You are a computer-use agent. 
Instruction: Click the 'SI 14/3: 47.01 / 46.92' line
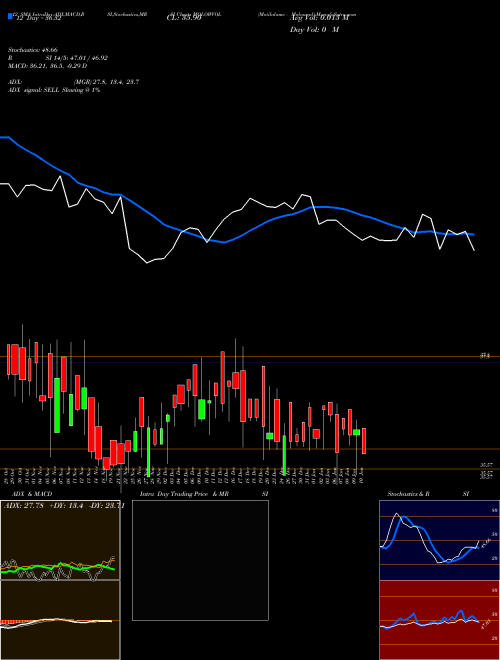tap(77, 58)
